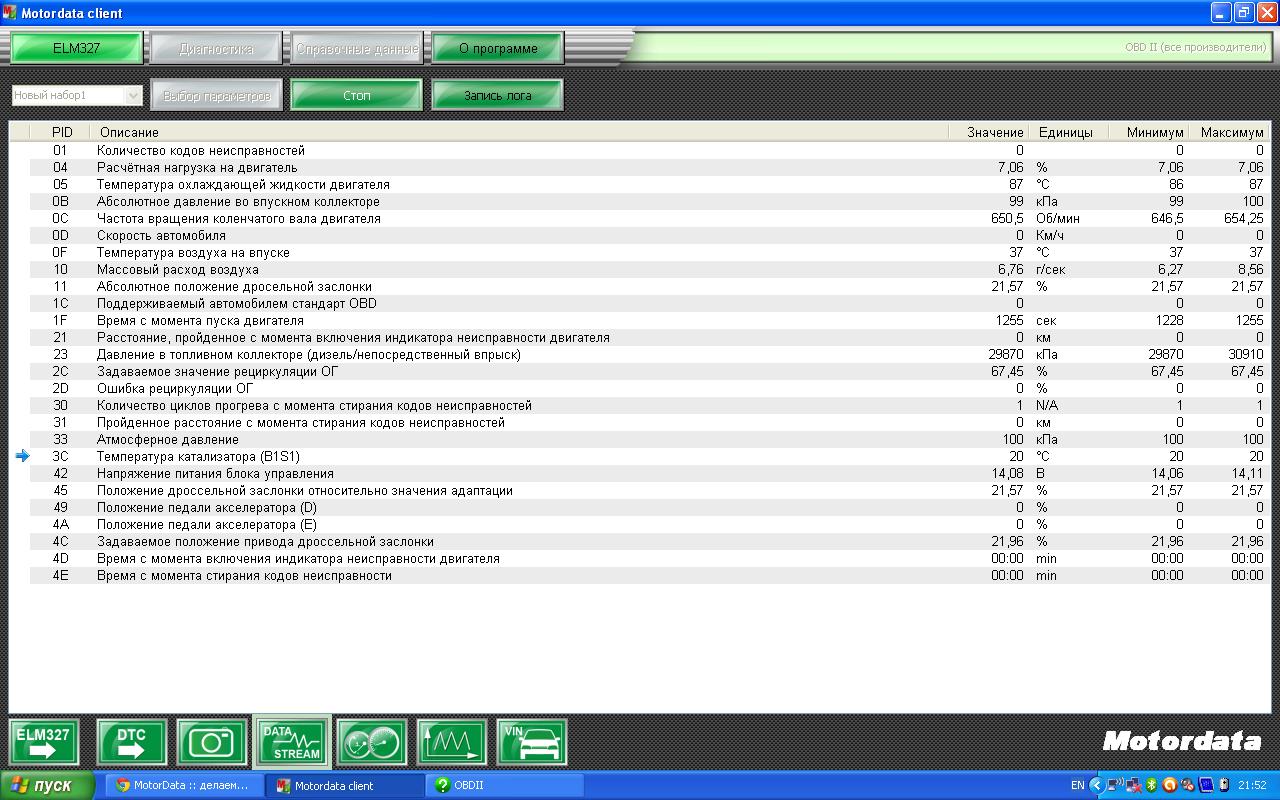
Task: Open the dashboard gauges view icon
Action: [372, 743]
